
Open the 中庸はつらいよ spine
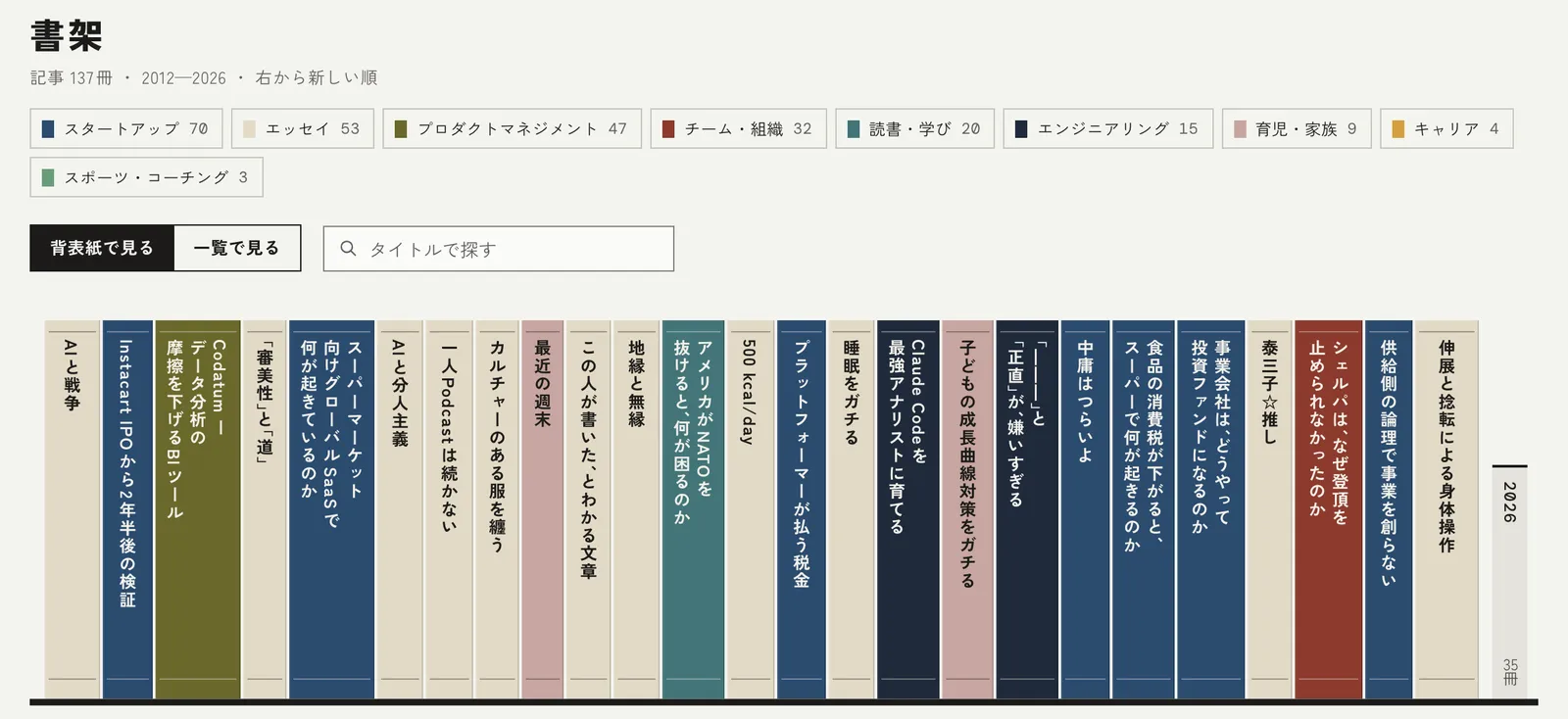[x=1085, y=509]
